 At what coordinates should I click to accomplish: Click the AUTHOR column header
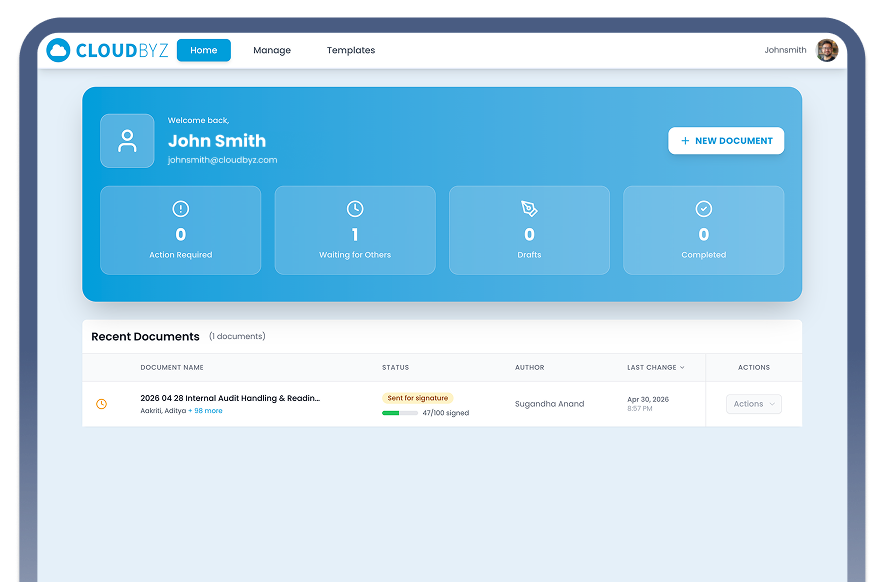pyautogui.click(x=529, y=367)
